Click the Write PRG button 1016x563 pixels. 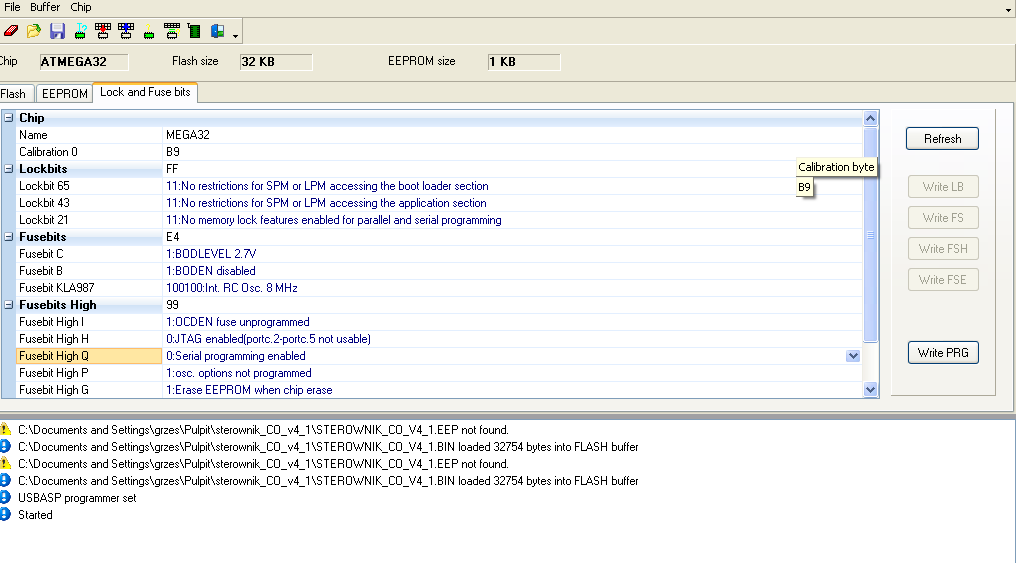click(x=942, y=352)
